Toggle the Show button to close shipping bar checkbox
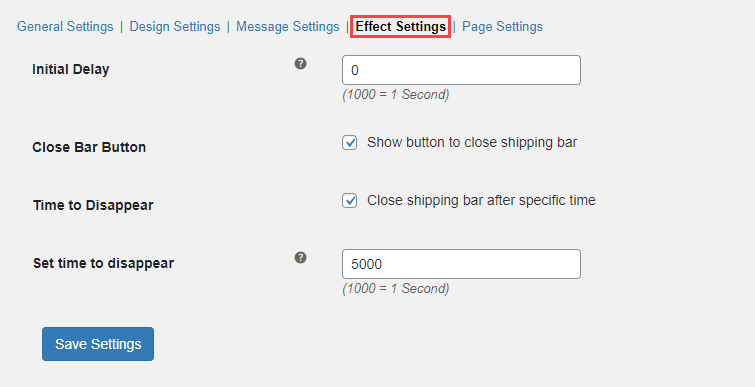755x387 pixels. 350,142
